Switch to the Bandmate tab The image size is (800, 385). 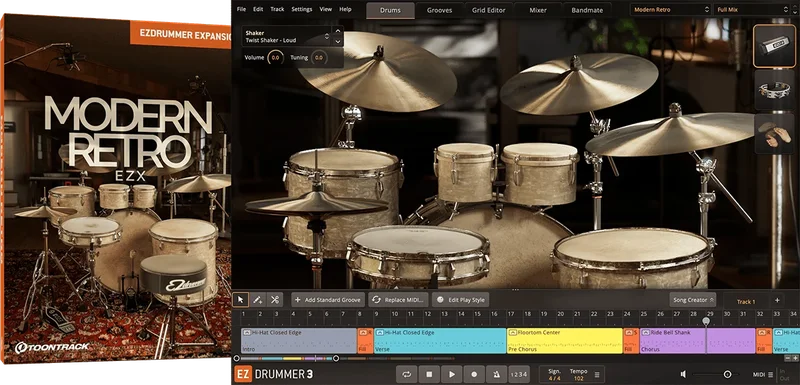pyautogui.click(x=587, y=10)
